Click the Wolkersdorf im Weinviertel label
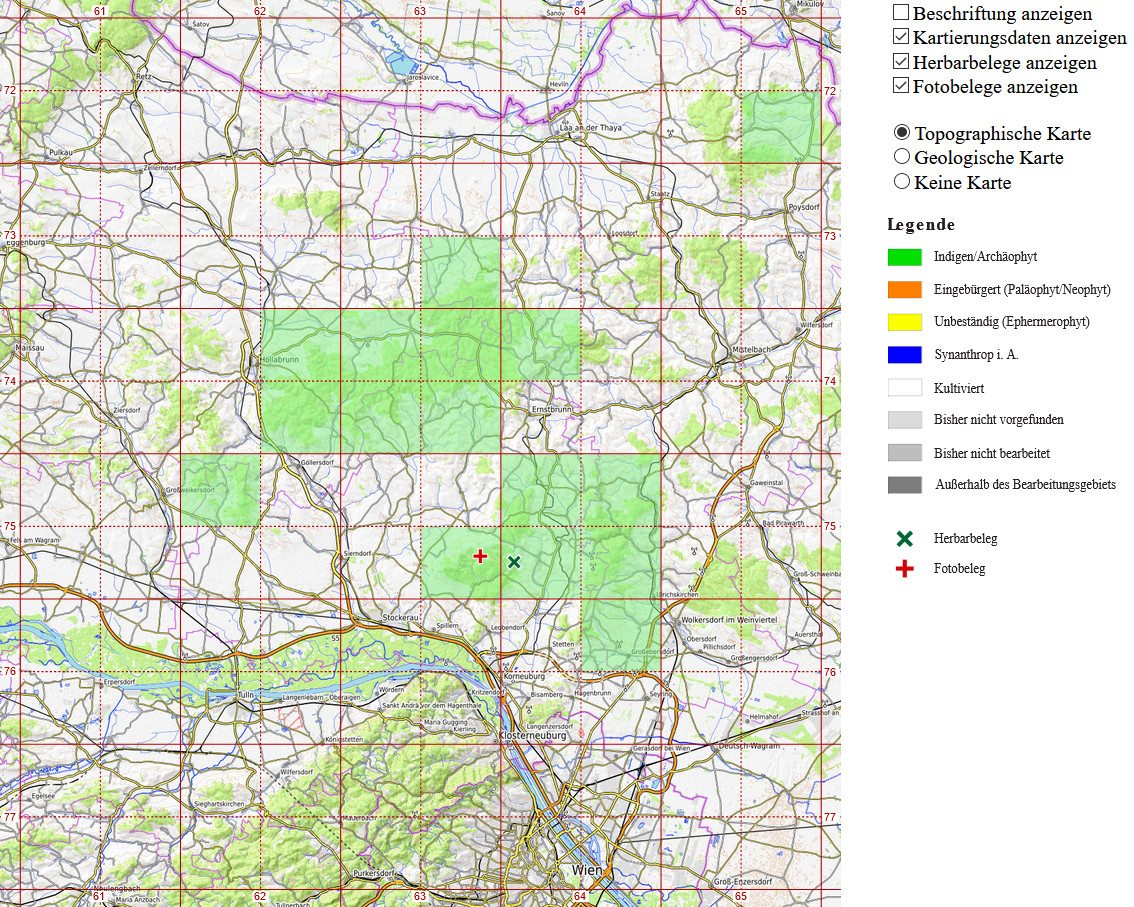Image resolution: width=1134 pixels, height=907 pixels. point(729,620)
